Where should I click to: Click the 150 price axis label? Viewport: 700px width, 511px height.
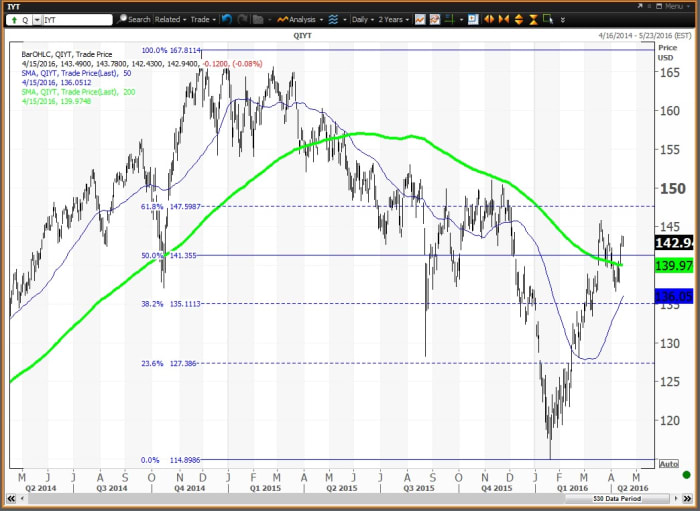pyautogui.click(x=673, y=189)
